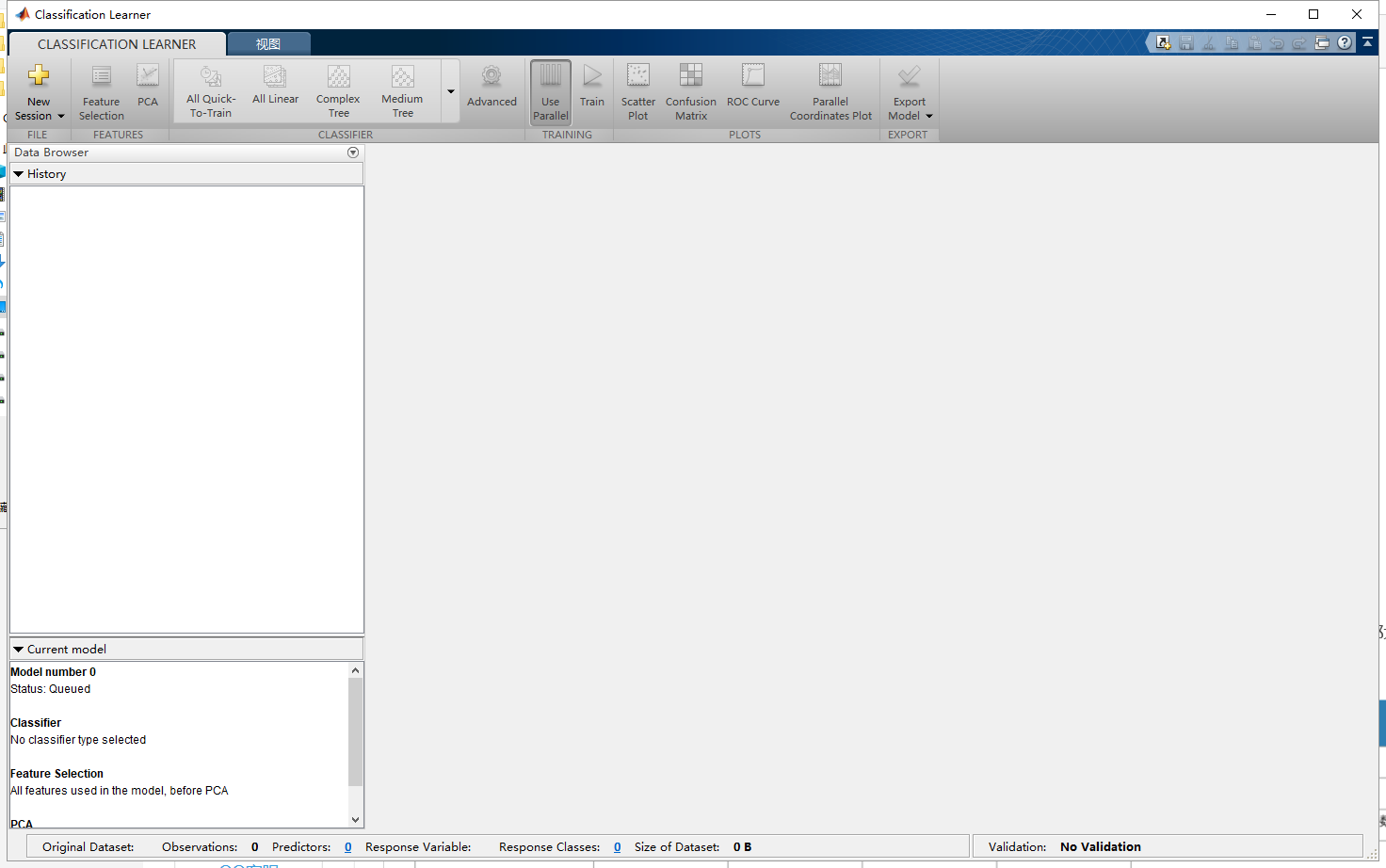Collapse the History section
Image resolution: width=1386 pixels, height=868 pixels.
click(x=18, y=174)
